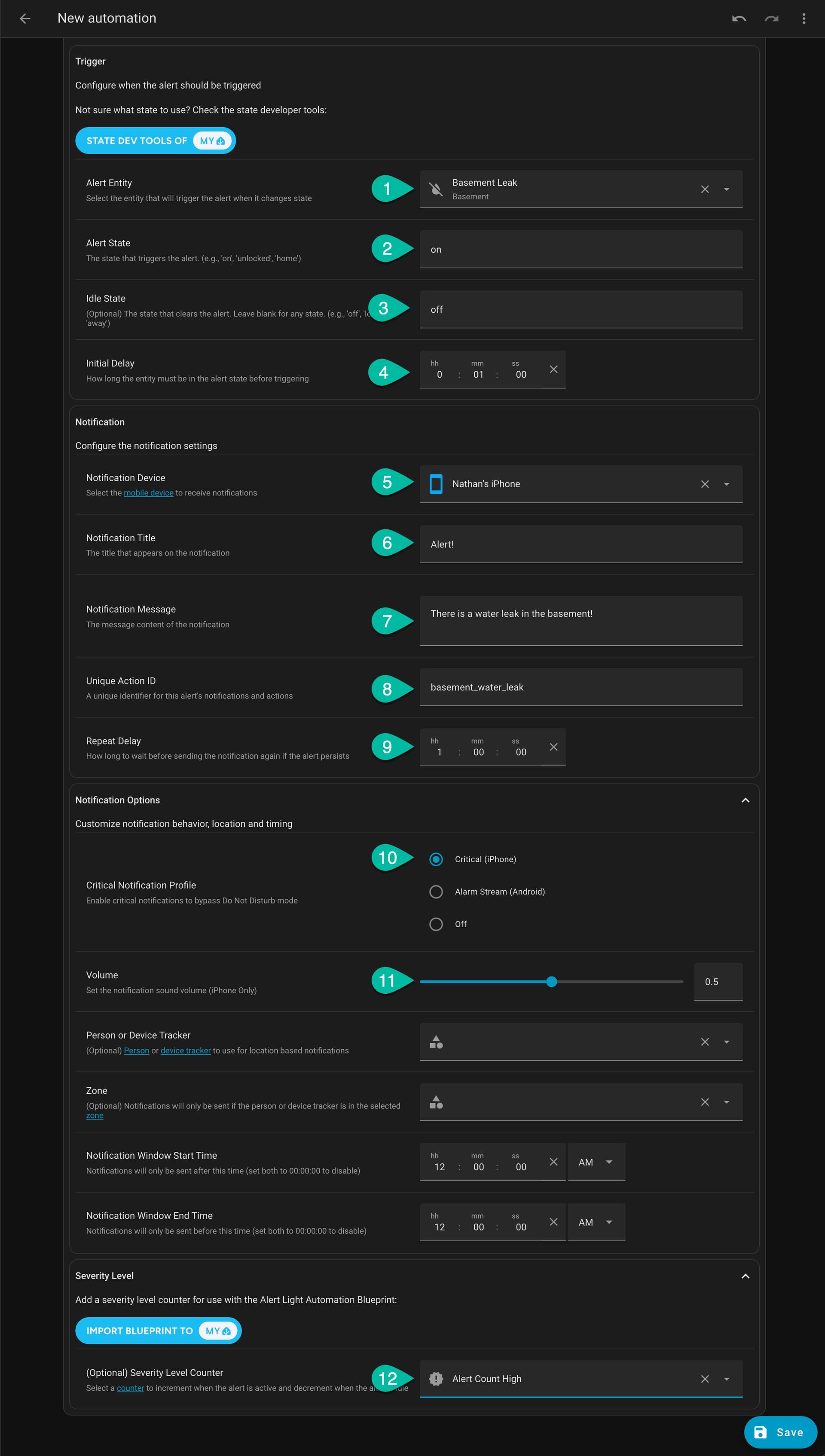
Task: Click the Volume slider handle
Action: [551, 982]
